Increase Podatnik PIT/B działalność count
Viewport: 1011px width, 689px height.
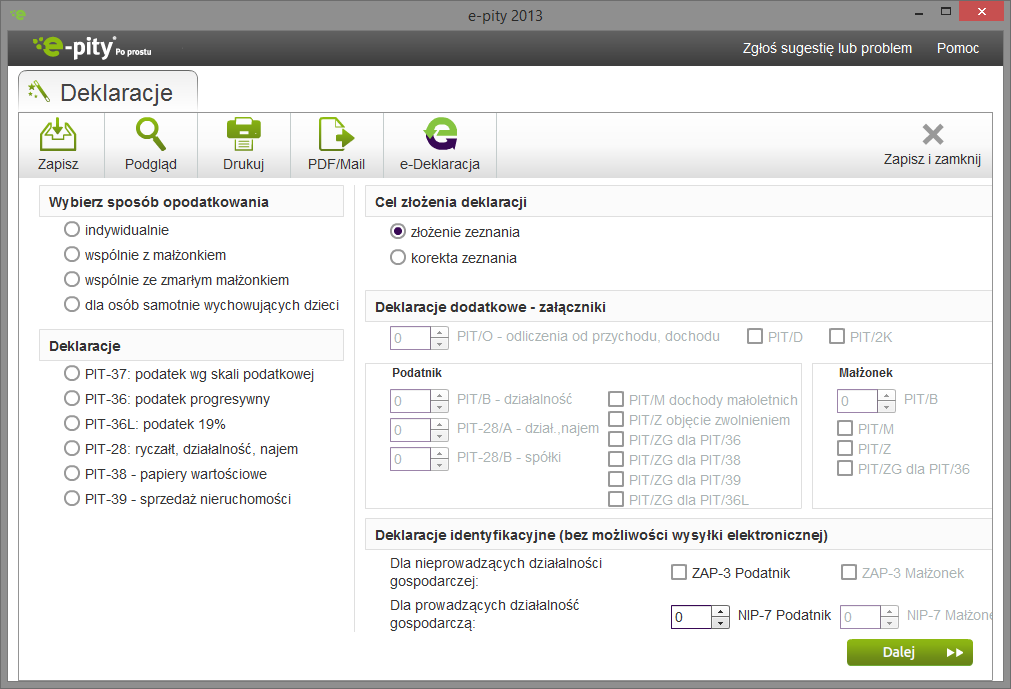440,395
